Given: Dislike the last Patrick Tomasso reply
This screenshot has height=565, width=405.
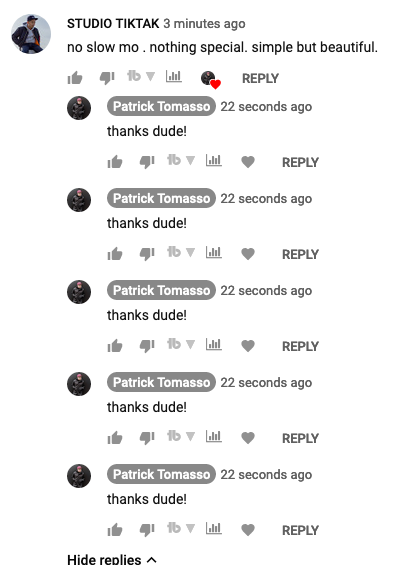Looking at the screenshot, I should [x=147, y=530].
